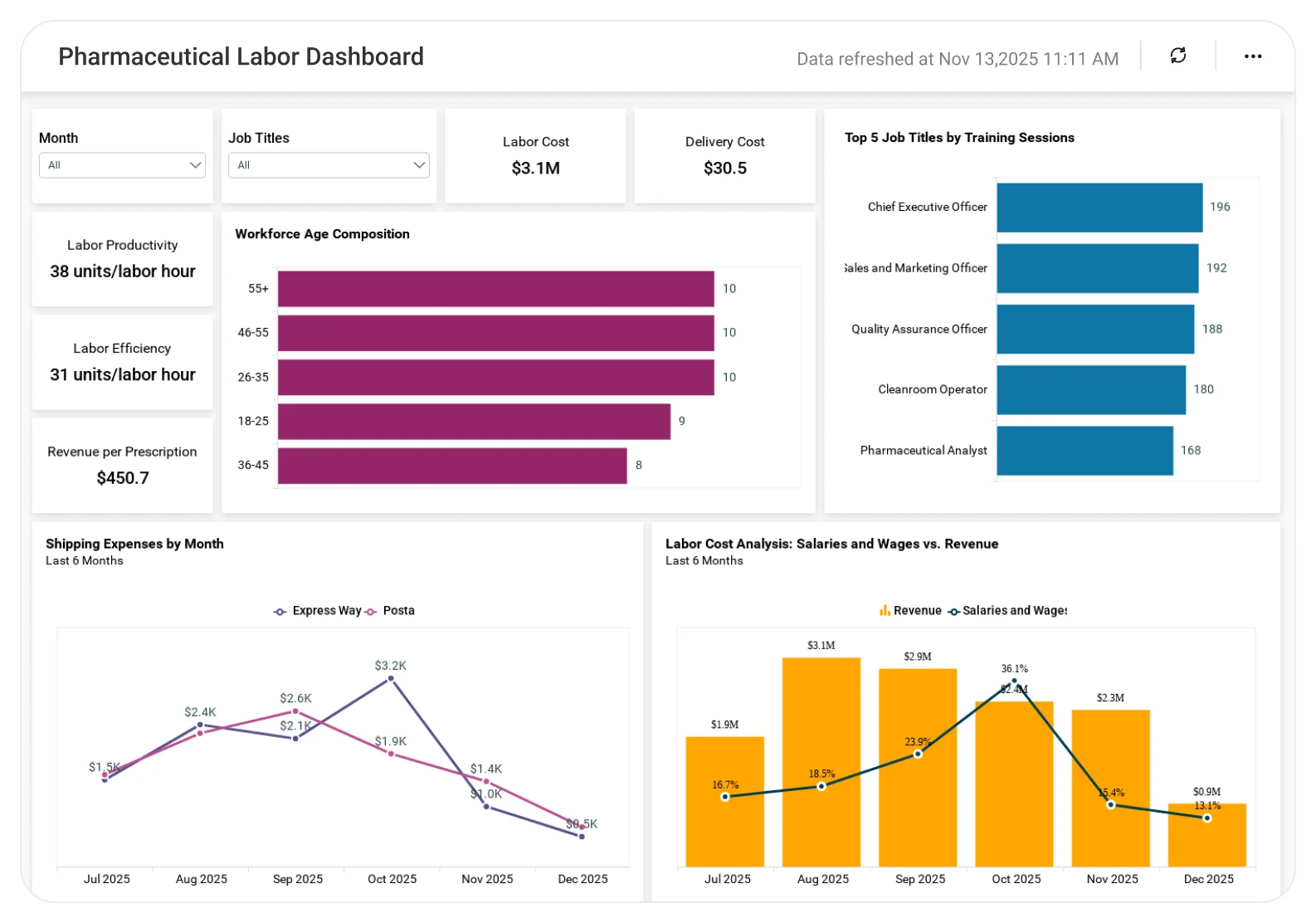
Task: Click the 26-35 age group bar
Action: pyautogui.click(x=495, y=377)
